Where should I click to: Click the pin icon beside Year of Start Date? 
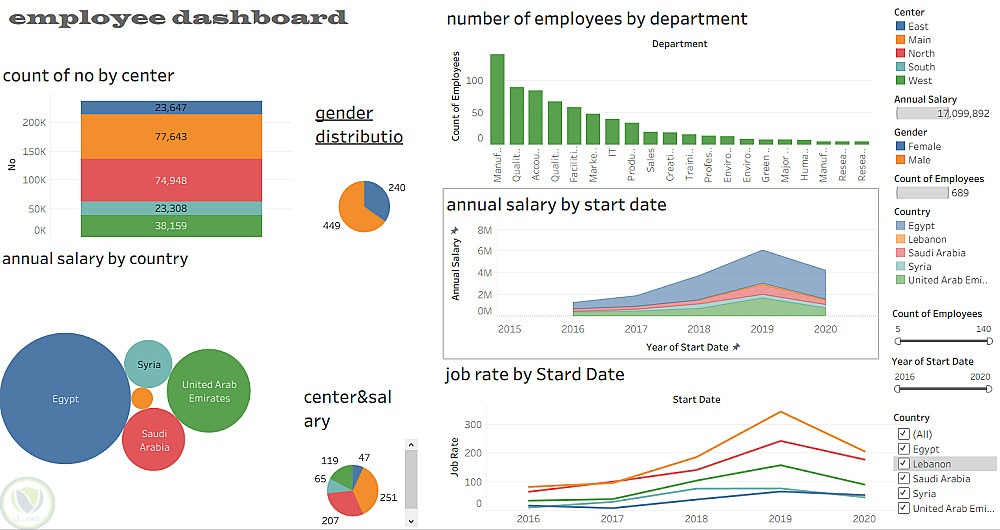click(736, 347)
